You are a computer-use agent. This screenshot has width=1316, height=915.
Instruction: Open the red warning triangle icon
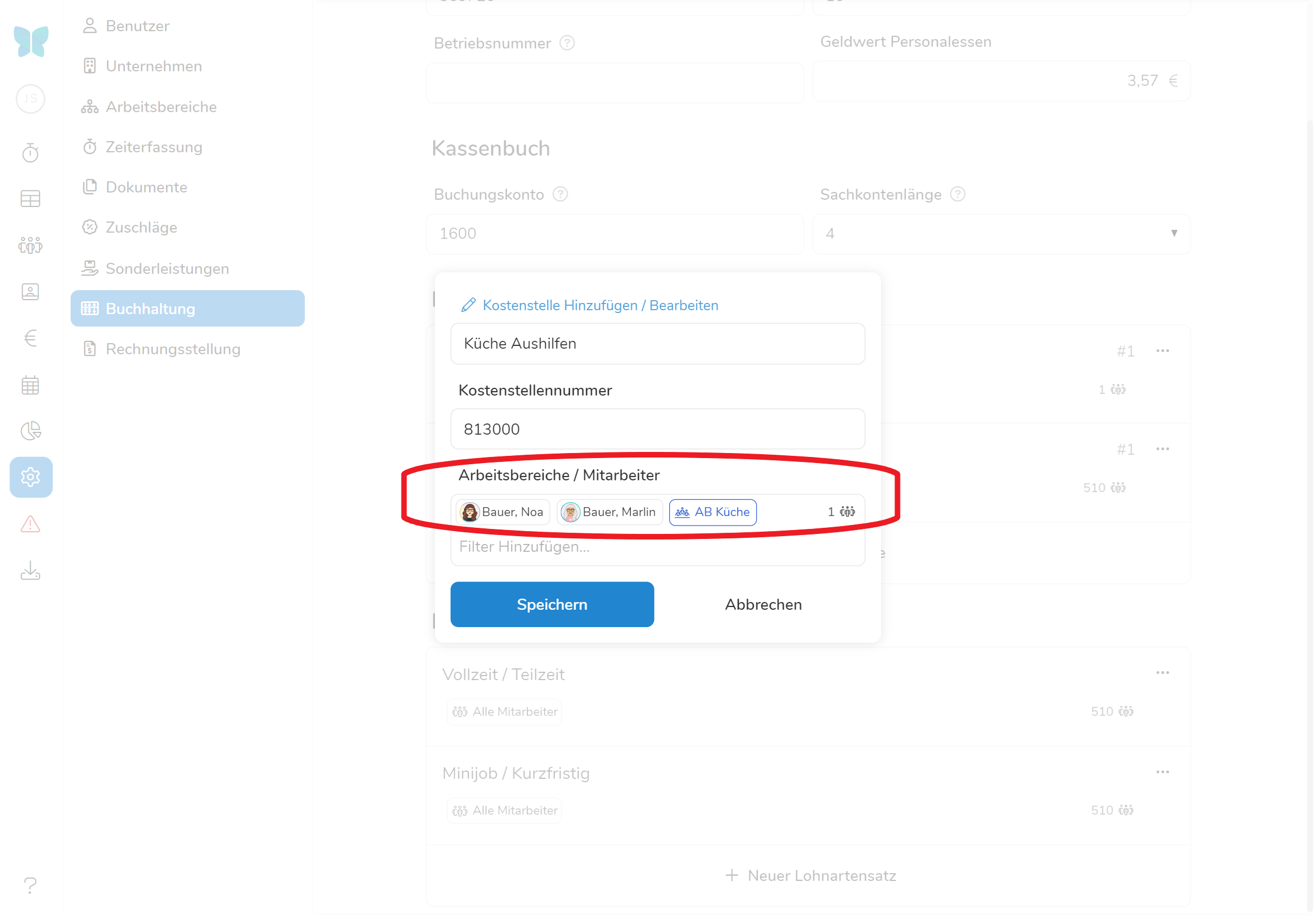30,524
